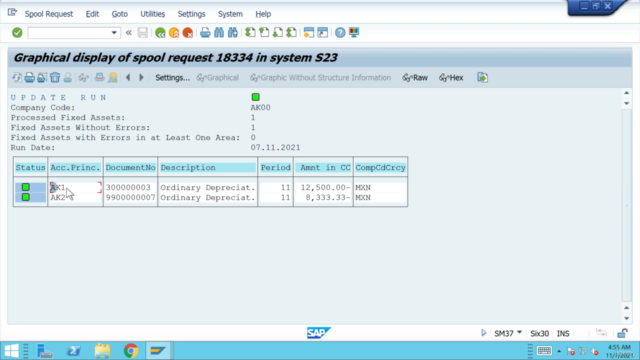Click the Period column header

point(276,168)
